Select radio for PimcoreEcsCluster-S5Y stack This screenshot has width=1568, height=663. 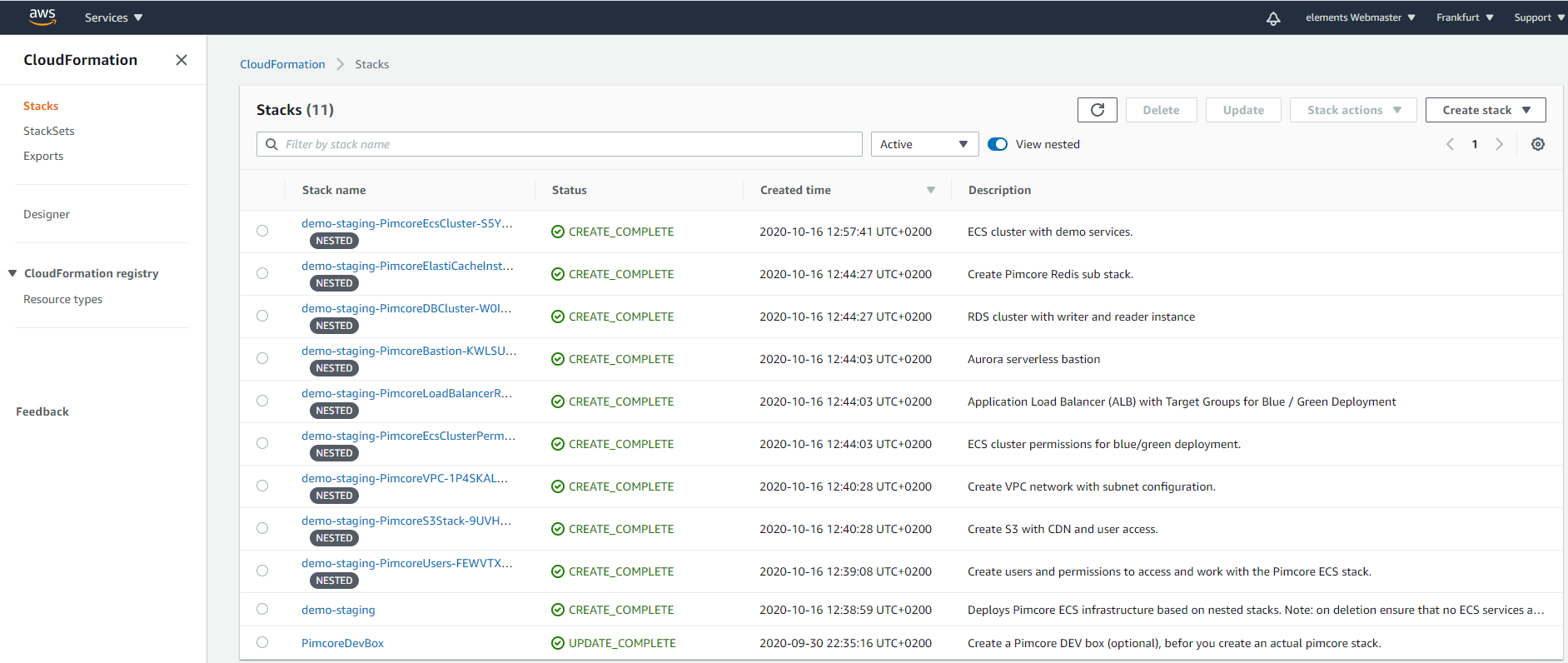pyautogui.click(x=262, y=231)
